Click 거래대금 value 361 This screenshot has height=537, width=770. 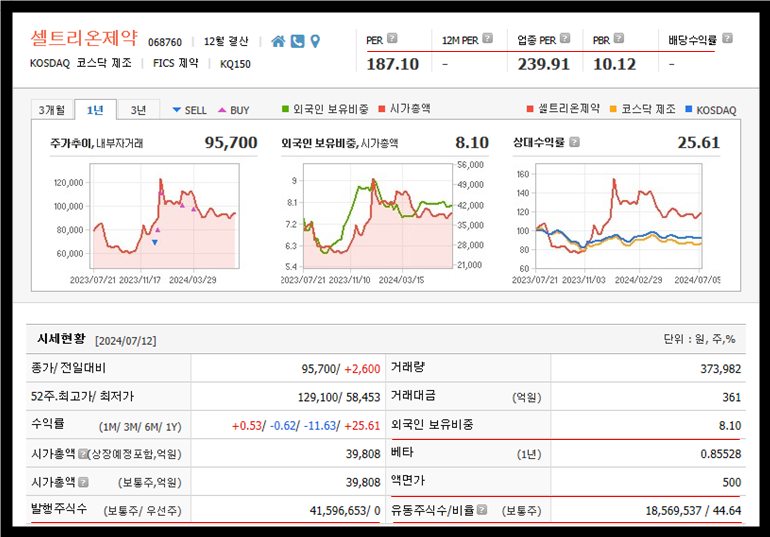pyautogui.click(x=731, y=397)
